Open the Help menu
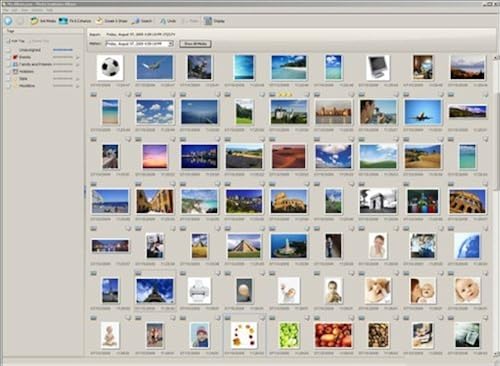The image size is (500, 366). pyautogui.click(x=49, y=10)
